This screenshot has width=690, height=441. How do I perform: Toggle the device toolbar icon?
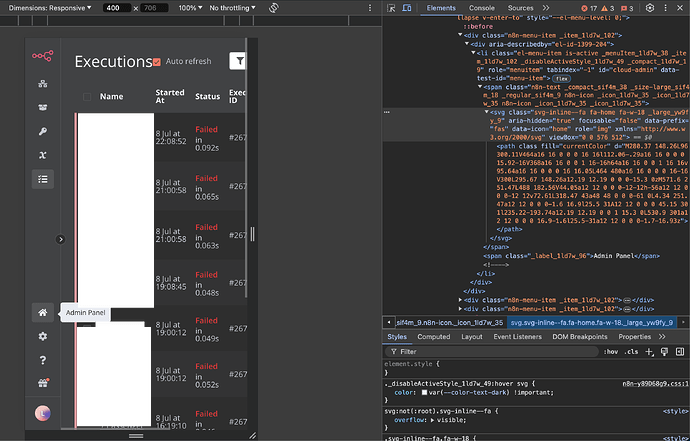407,8
